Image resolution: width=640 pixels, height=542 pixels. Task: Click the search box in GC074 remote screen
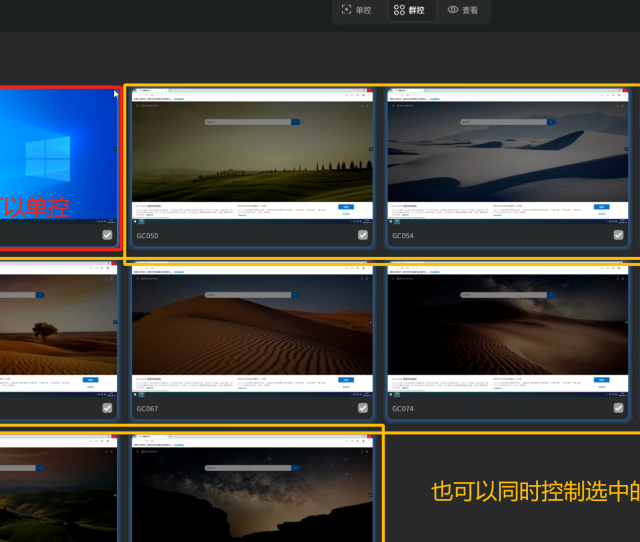pos(503,295)
